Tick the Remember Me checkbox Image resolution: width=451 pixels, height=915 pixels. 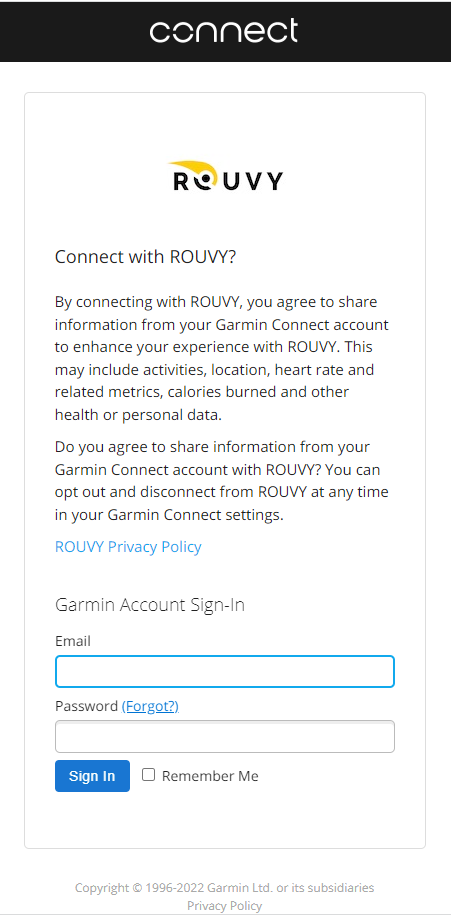[x=149, y=775]
